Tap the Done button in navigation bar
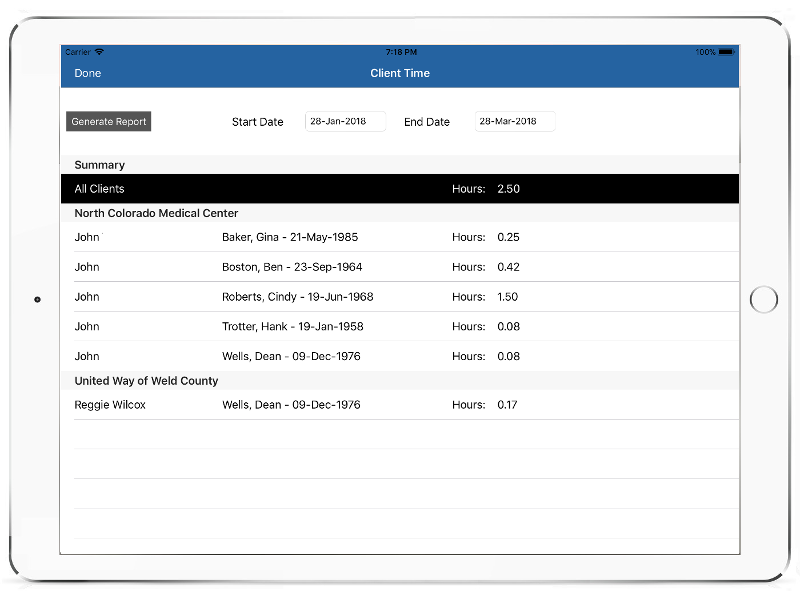The image size is (800, 600). pos(88,73)
